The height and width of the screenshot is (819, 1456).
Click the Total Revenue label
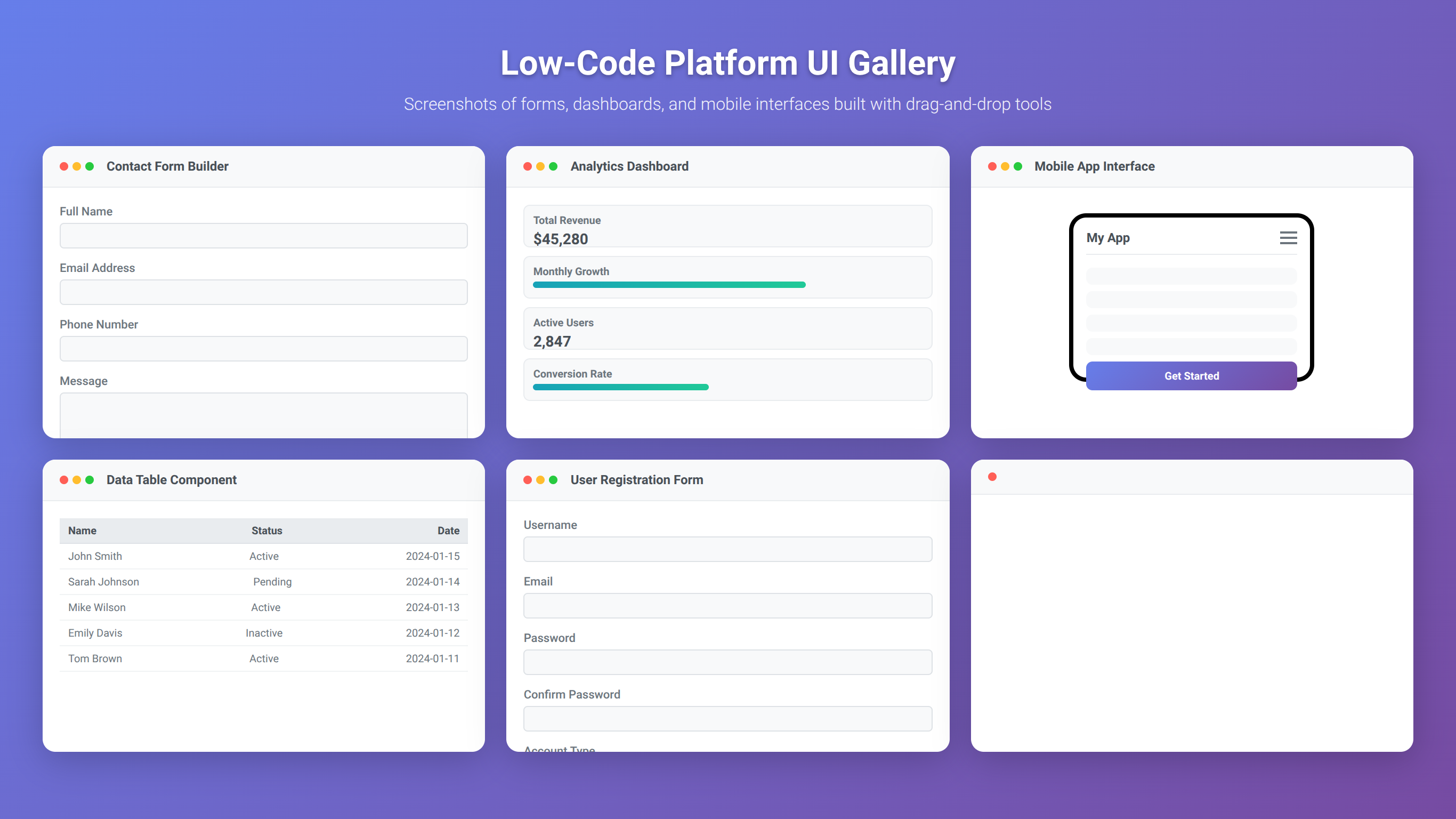click(567, 221)
